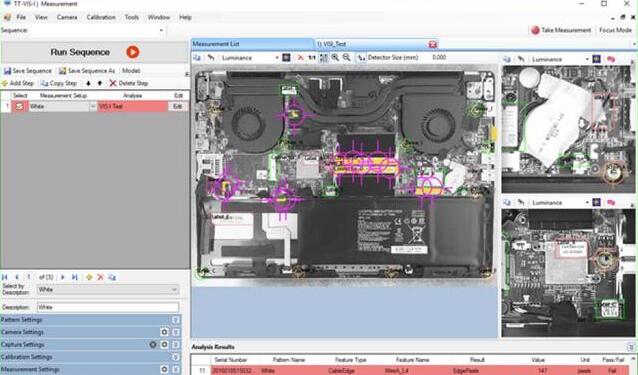The width and height of the screenshot is (638, 375).
Task: Click Take Measurement red circle button
Action: tap(535, 30)
